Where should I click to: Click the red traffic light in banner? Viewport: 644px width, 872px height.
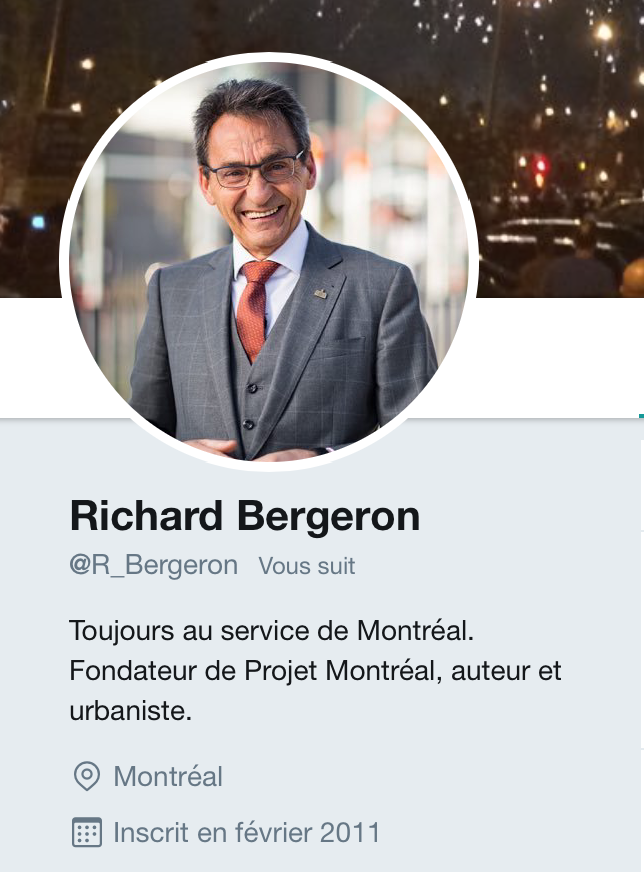click(x=539, y=165)
